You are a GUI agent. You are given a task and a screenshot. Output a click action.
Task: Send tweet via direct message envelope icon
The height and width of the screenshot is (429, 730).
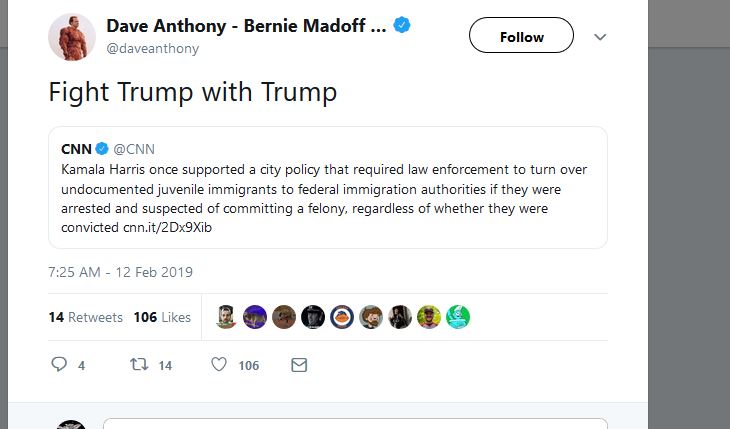click(298, 365)
